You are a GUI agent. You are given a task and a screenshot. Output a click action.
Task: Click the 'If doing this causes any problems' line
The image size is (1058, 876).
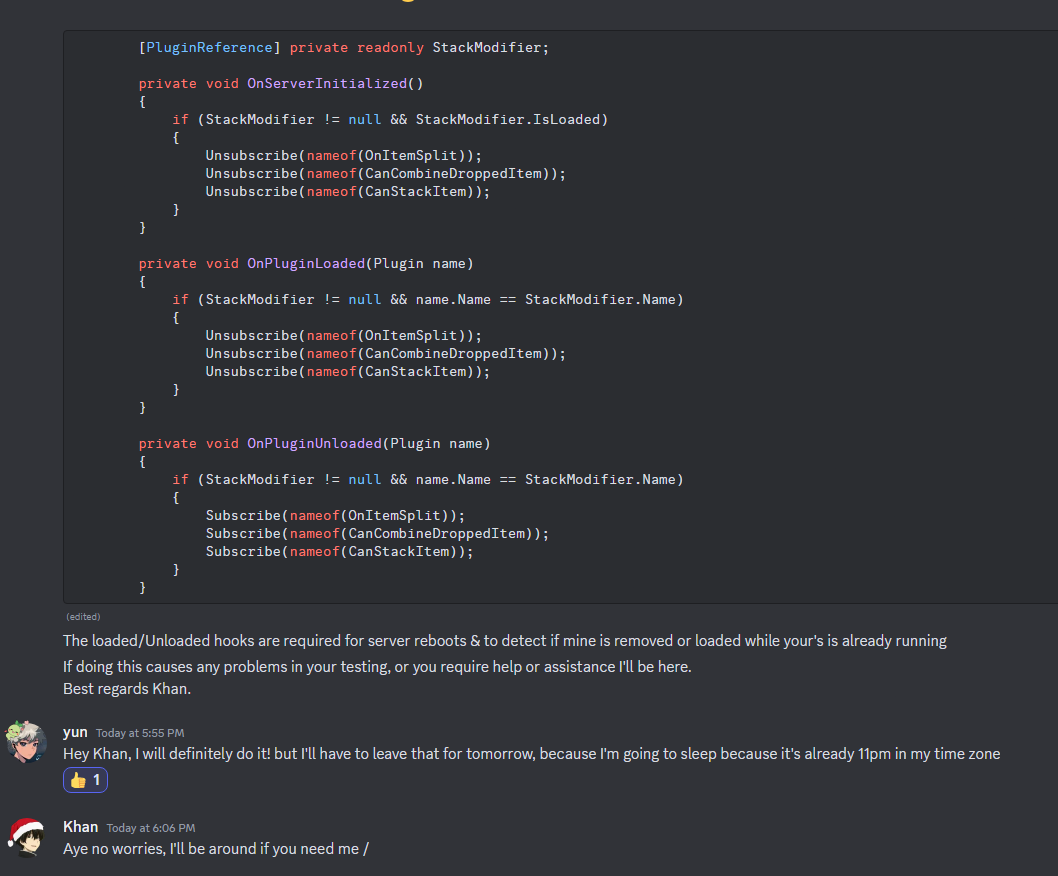click(377, 666)
